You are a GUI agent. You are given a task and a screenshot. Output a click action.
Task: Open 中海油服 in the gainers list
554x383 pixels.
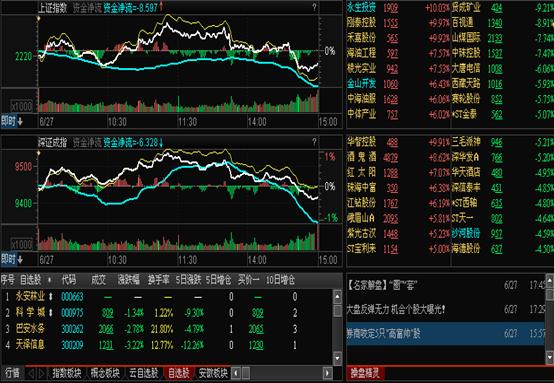(361, 99)
